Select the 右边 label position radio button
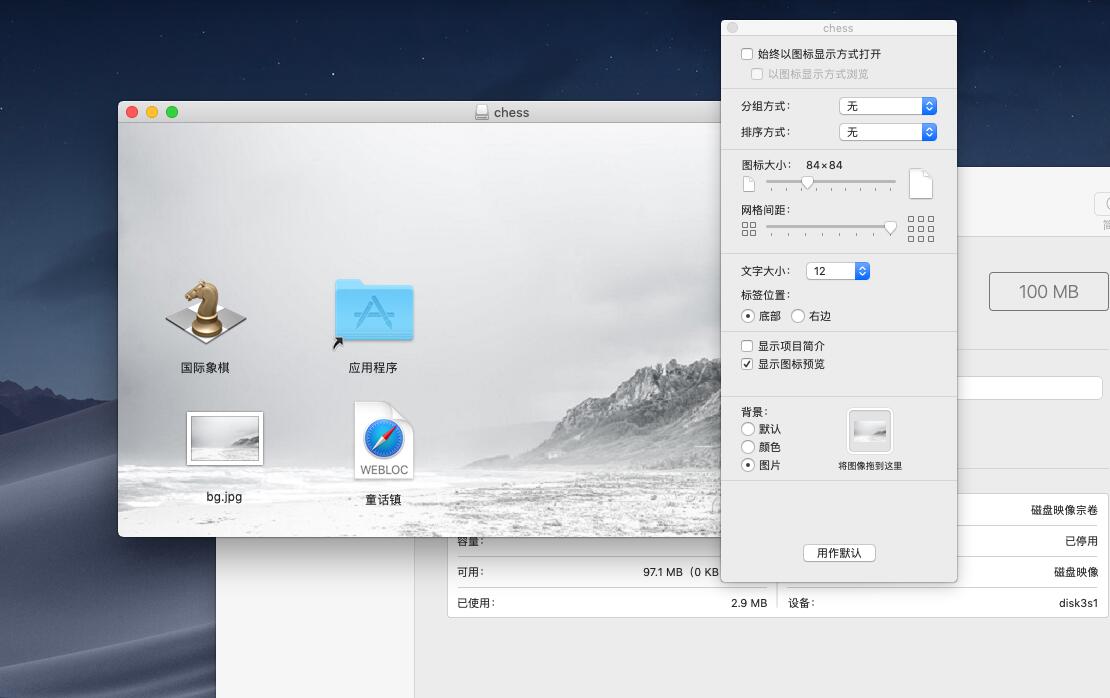 [798, 316]
